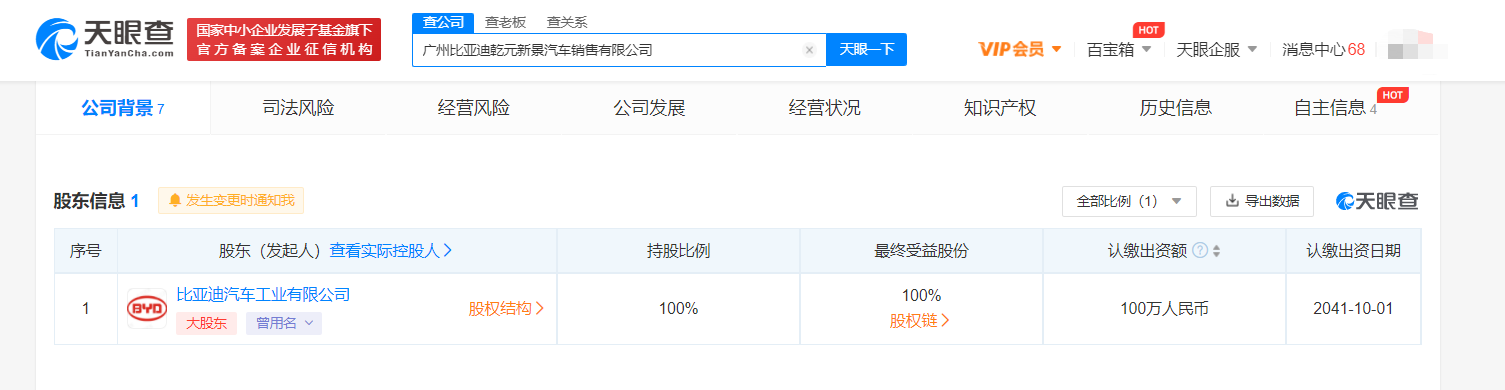Viewport: 1505px width, 390px height.
Task: Sort by 认缴出资额 using the sort arrows
Action: tap(1217, 251)
